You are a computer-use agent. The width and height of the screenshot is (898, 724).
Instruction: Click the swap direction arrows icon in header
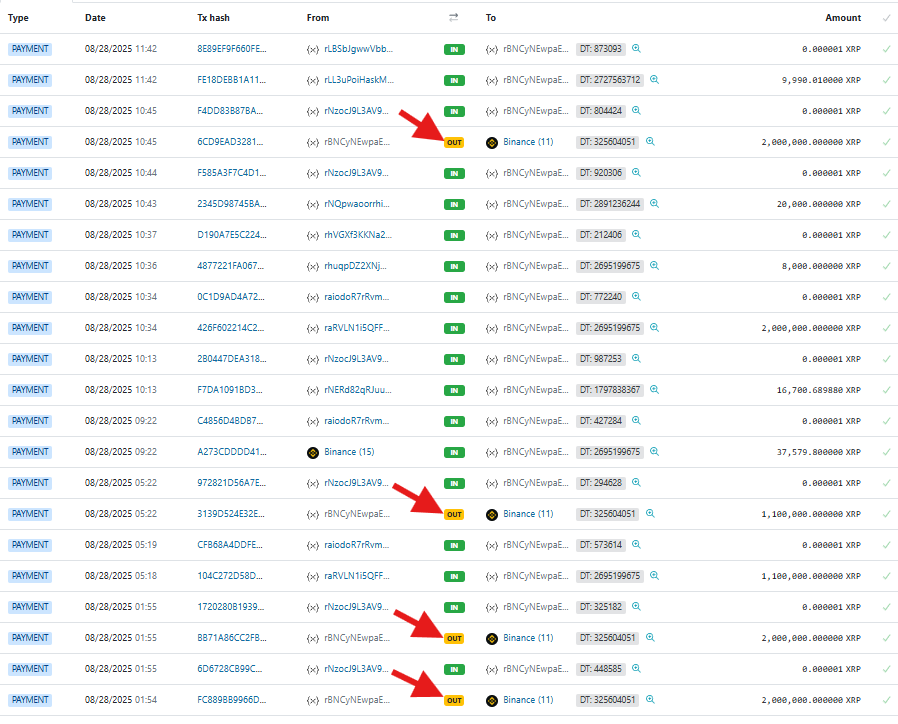pos(454,18)
